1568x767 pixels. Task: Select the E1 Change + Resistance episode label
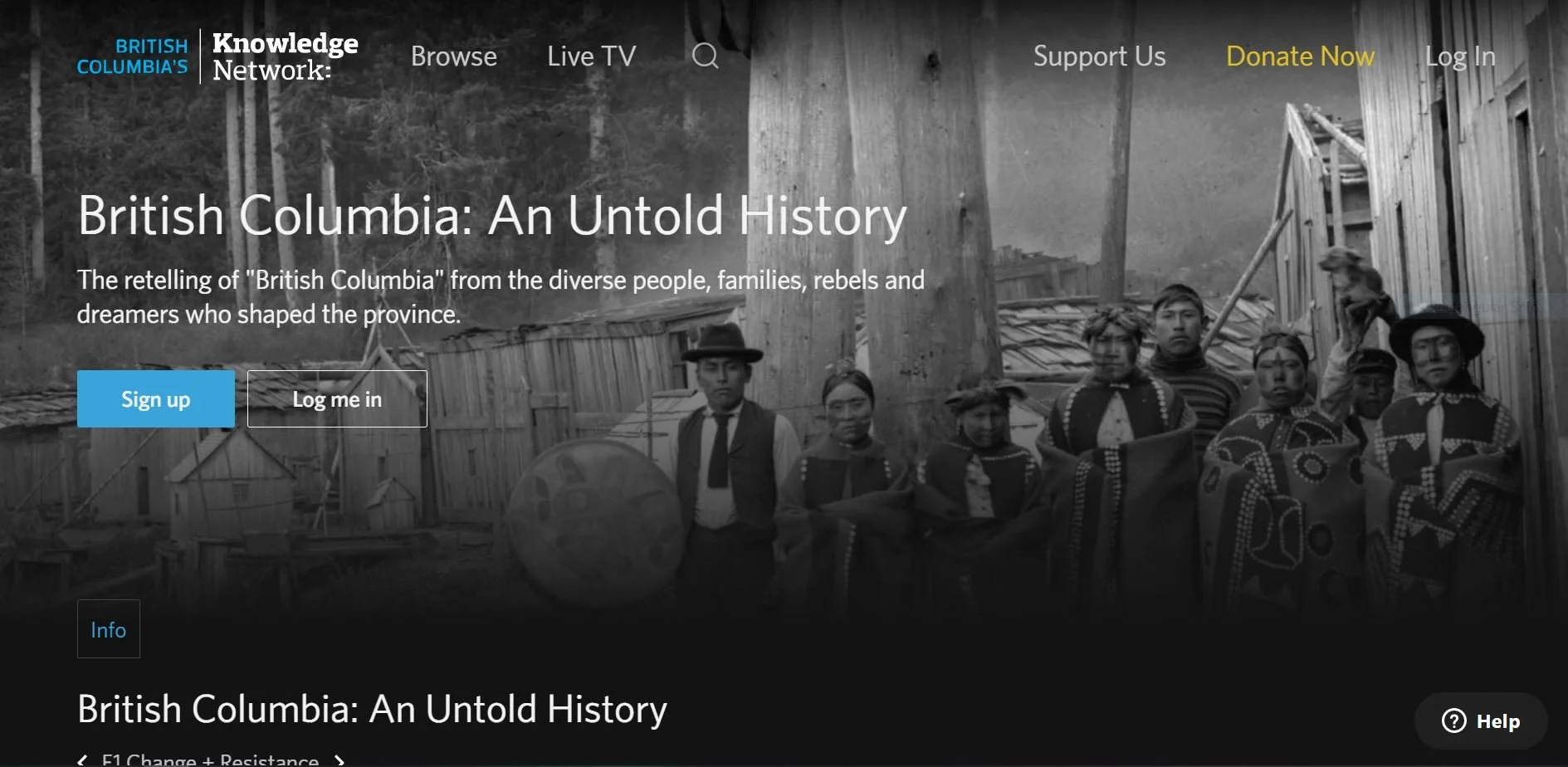pos(210,760)
